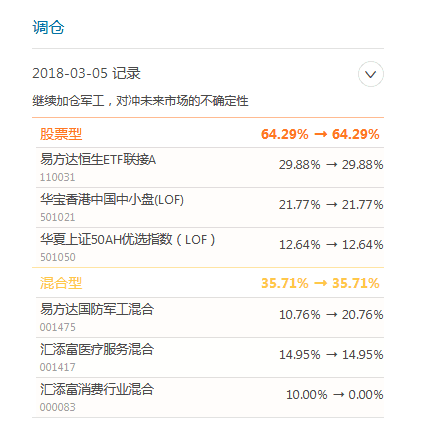Click the 10.76% → 20.76% allocation change

click(331, 315)
